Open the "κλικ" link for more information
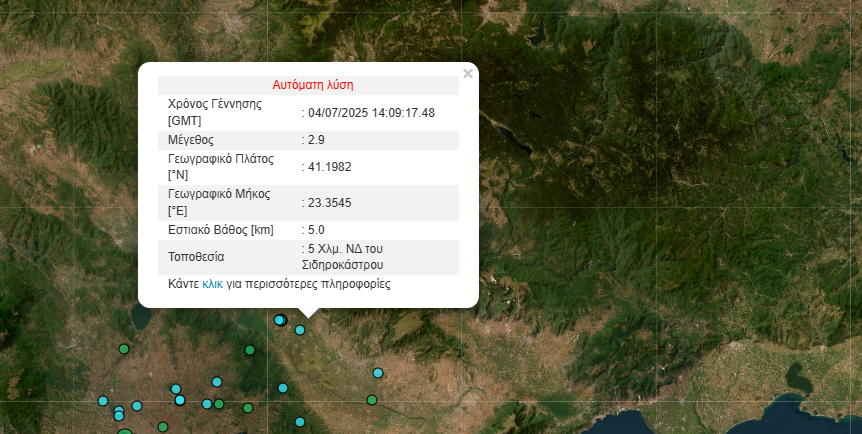 (x=212, y=284)
